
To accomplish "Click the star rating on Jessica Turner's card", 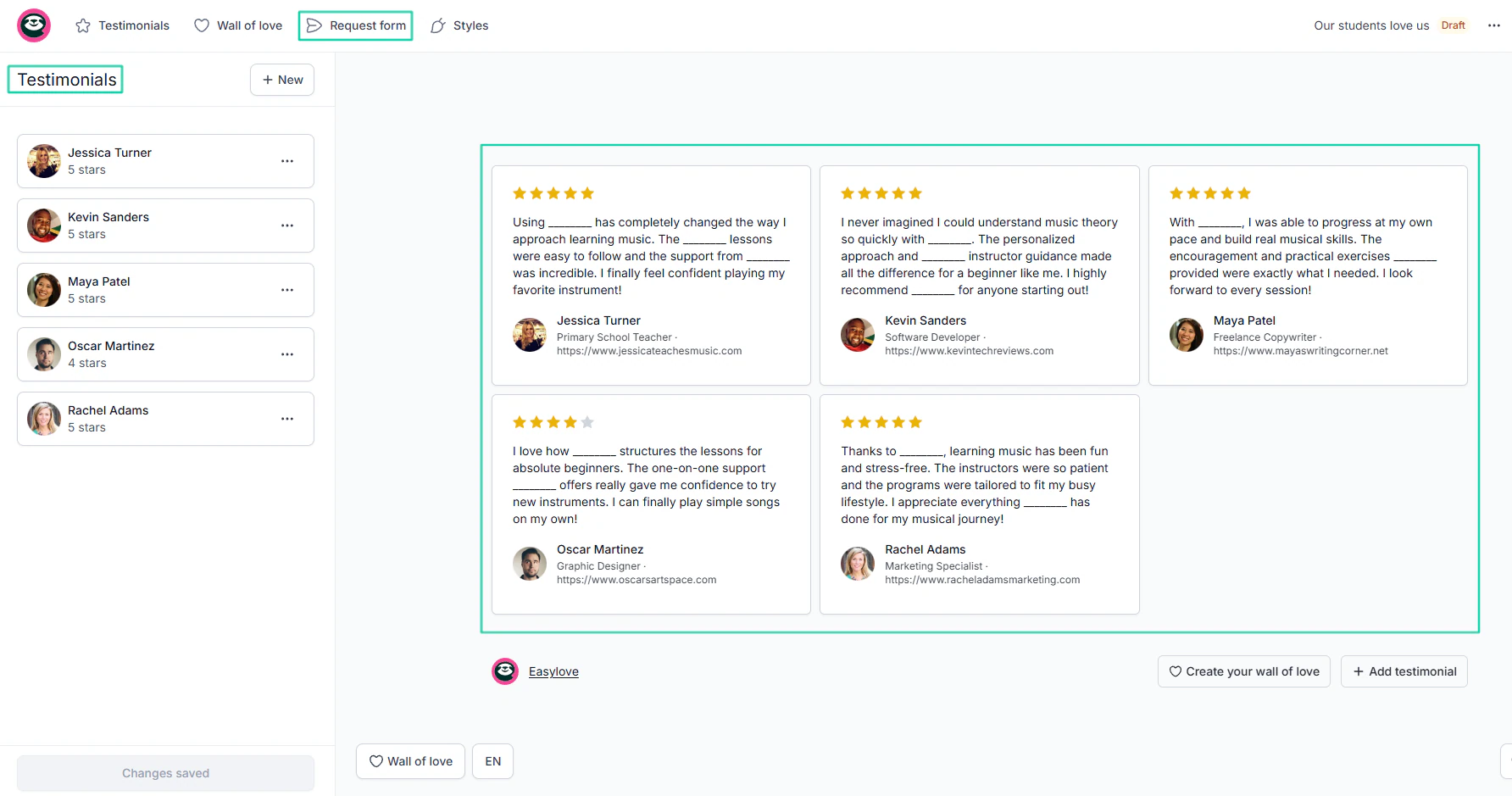I will point(553,193).
